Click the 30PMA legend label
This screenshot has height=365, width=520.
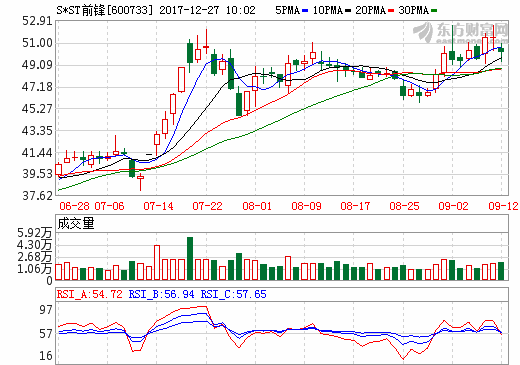point(413,10)
